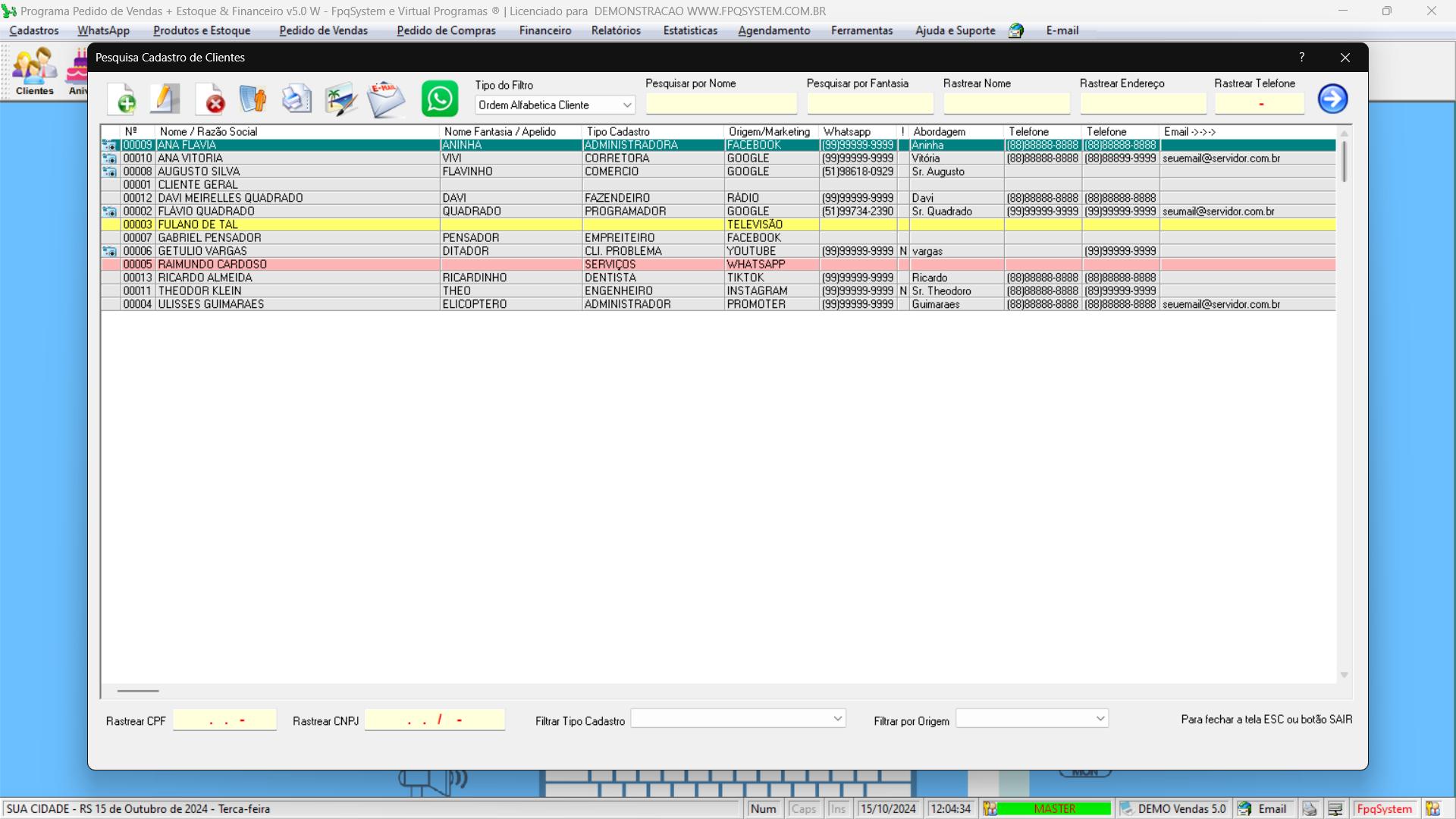
Task: Click the FpqSystem label in status bar
Action: [1385, 809]
